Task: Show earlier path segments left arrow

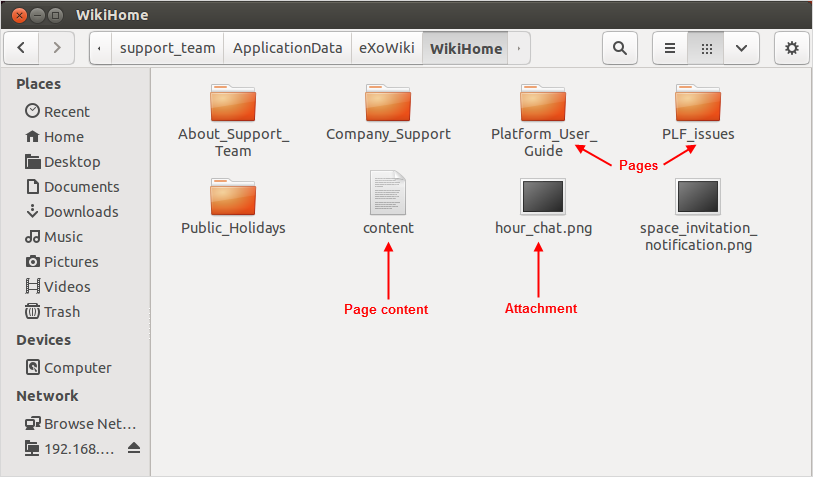Action: pos(100,48)
